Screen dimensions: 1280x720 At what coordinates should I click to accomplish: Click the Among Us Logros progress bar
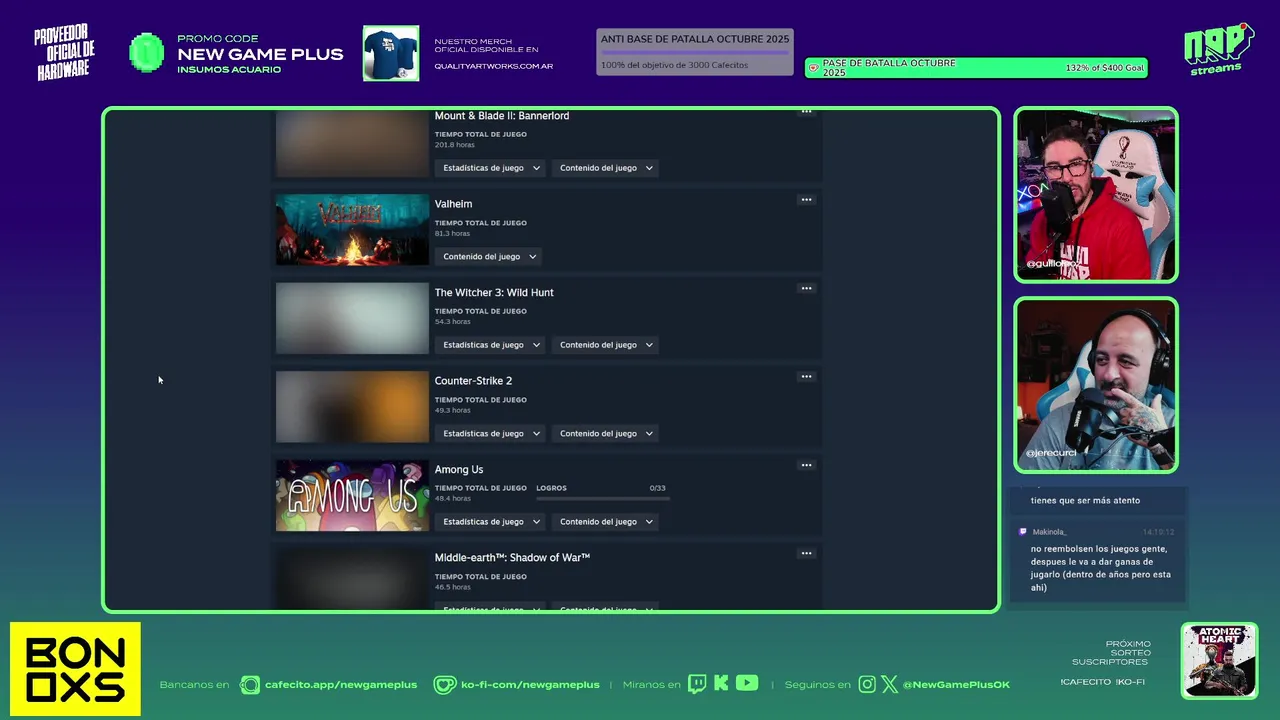click(603, 499)
